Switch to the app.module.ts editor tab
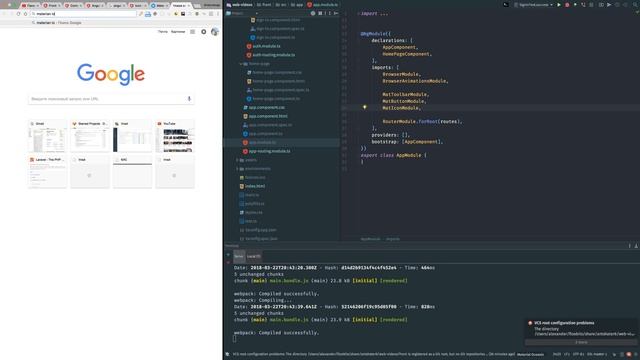 322,4
